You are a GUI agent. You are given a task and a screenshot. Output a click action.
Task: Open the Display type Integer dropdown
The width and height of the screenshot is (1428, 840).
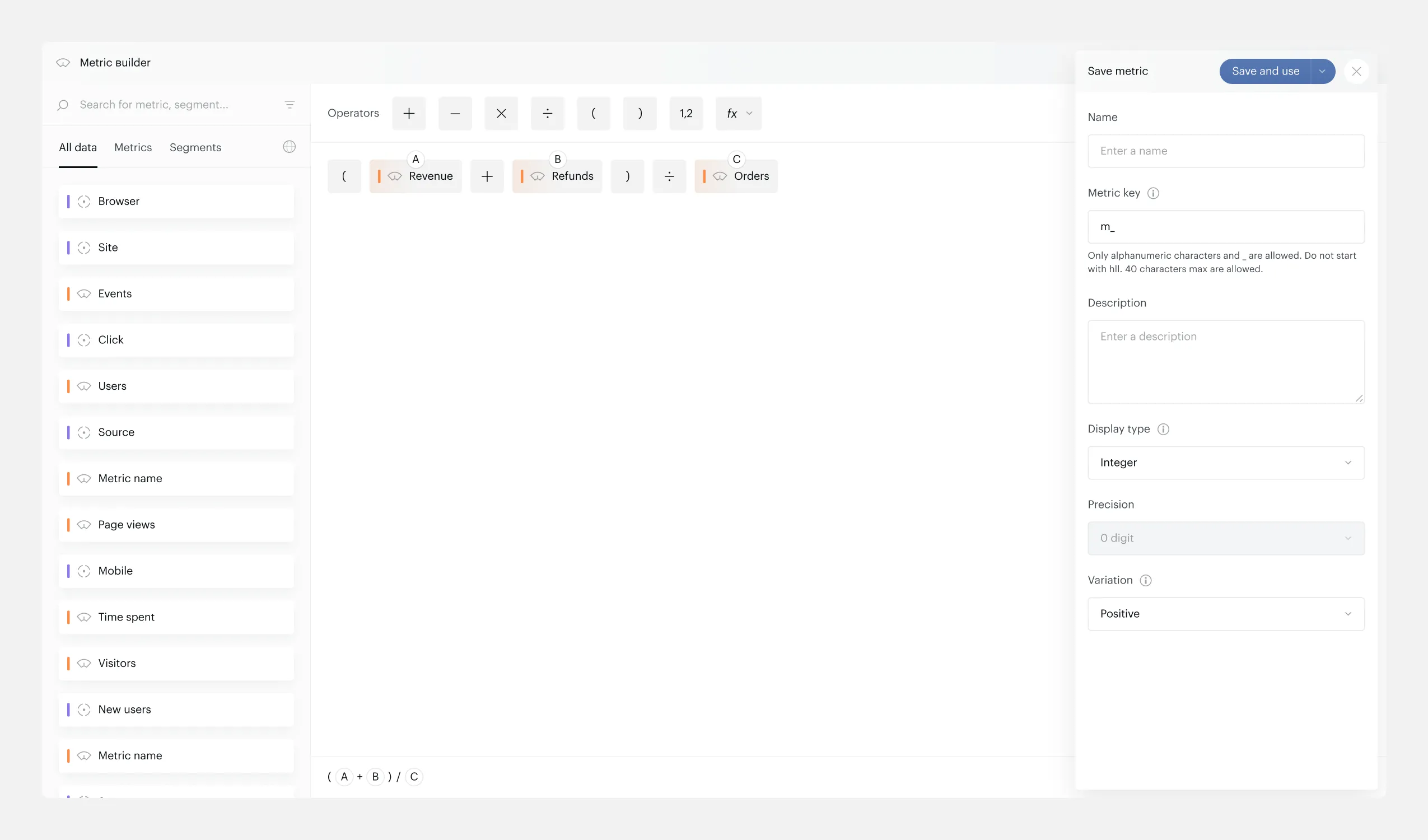coord(1226,463)
